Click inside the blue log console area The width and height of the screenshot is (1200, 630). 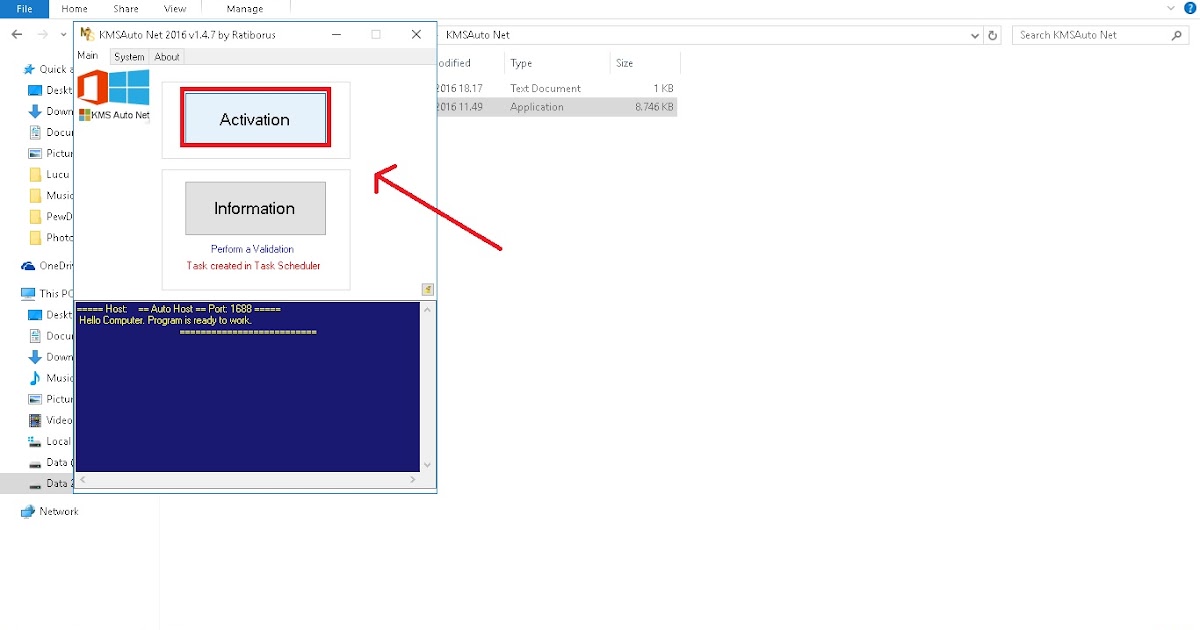coord(247,386)
